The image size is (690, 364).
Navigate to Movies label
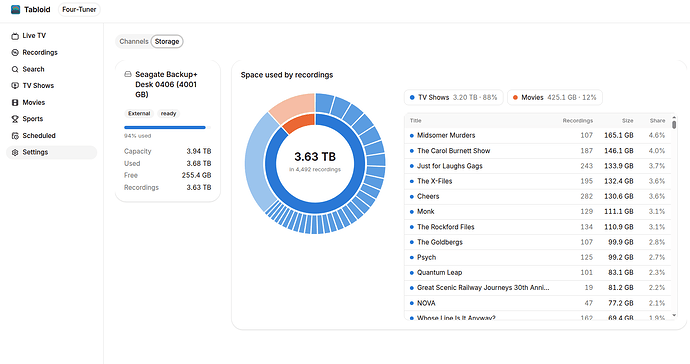[x=34, y=102]
